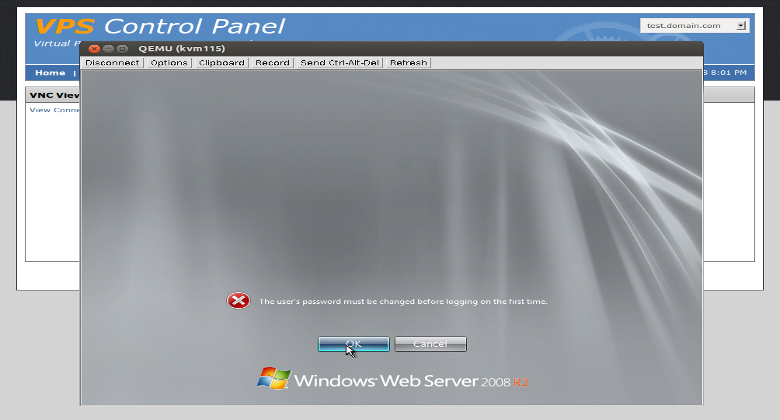Minimize the QEMU (kvm115) window

click(x=108, y=49)
